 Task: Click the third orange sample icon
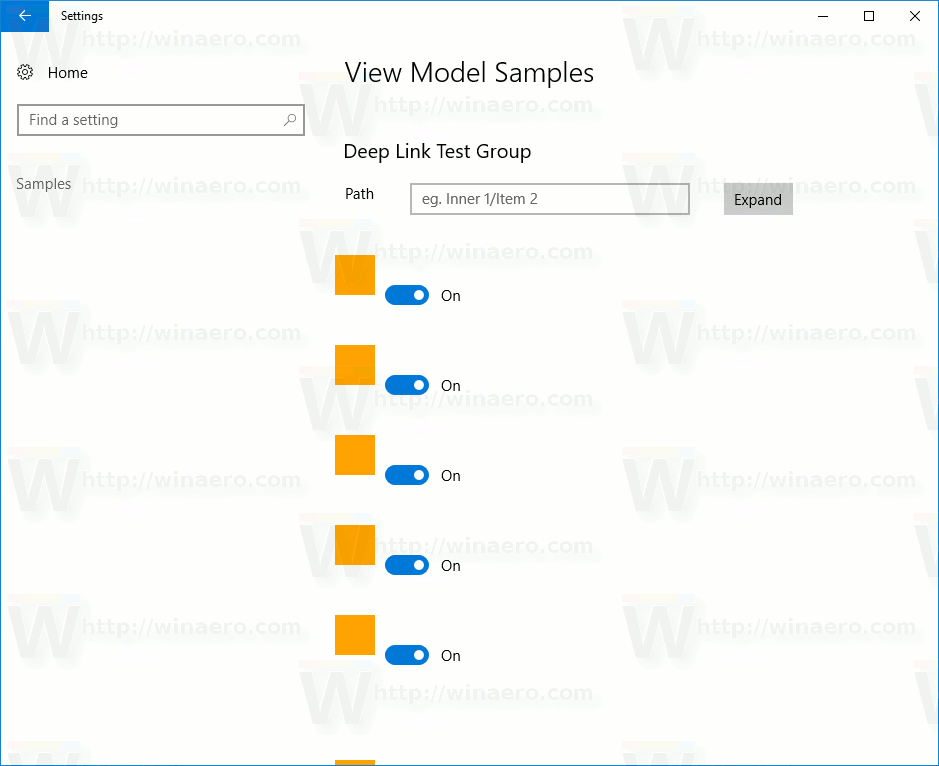click(355, 455)
